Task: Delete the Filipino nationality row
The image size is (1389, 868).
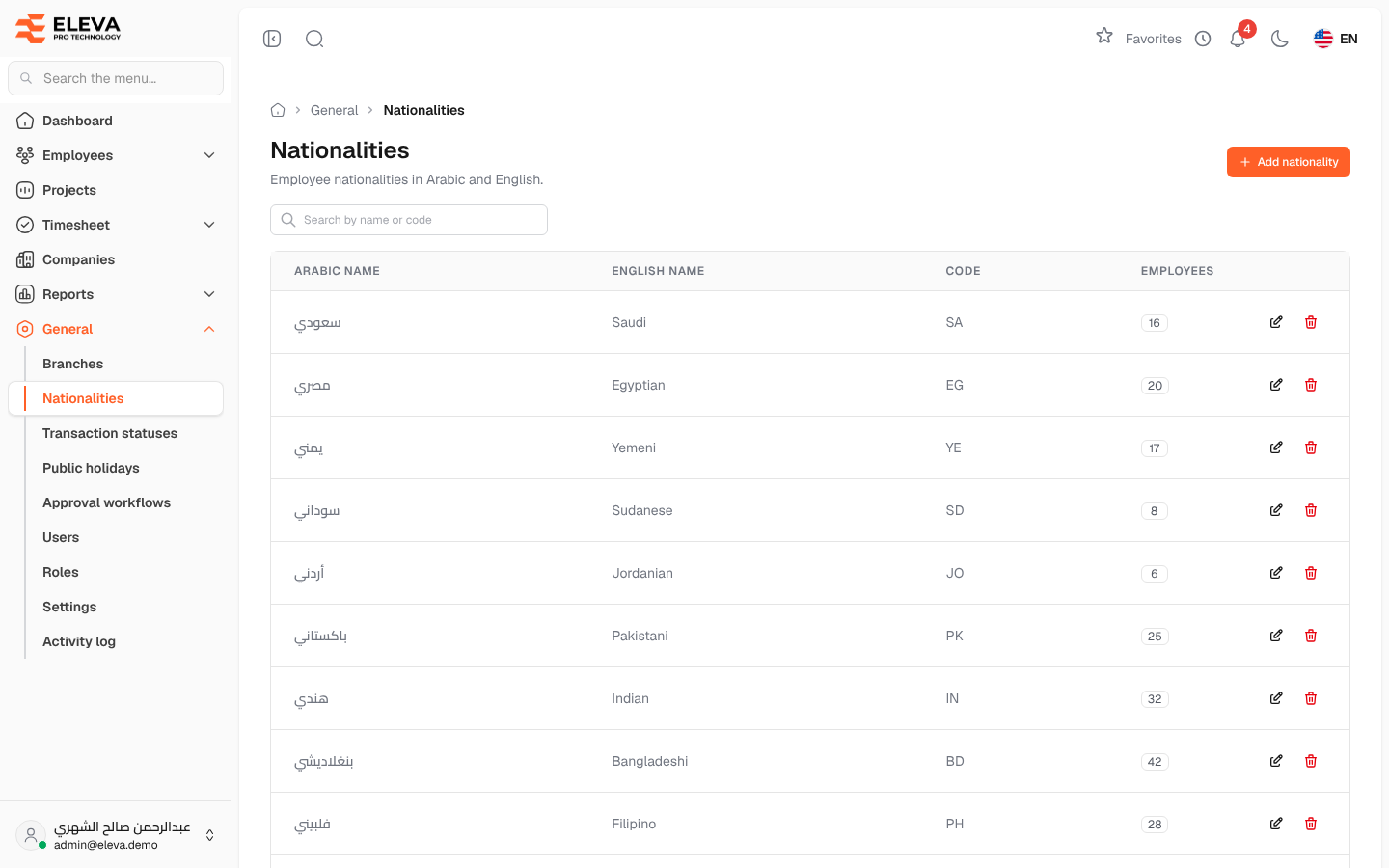Action: coord(1311,824)
